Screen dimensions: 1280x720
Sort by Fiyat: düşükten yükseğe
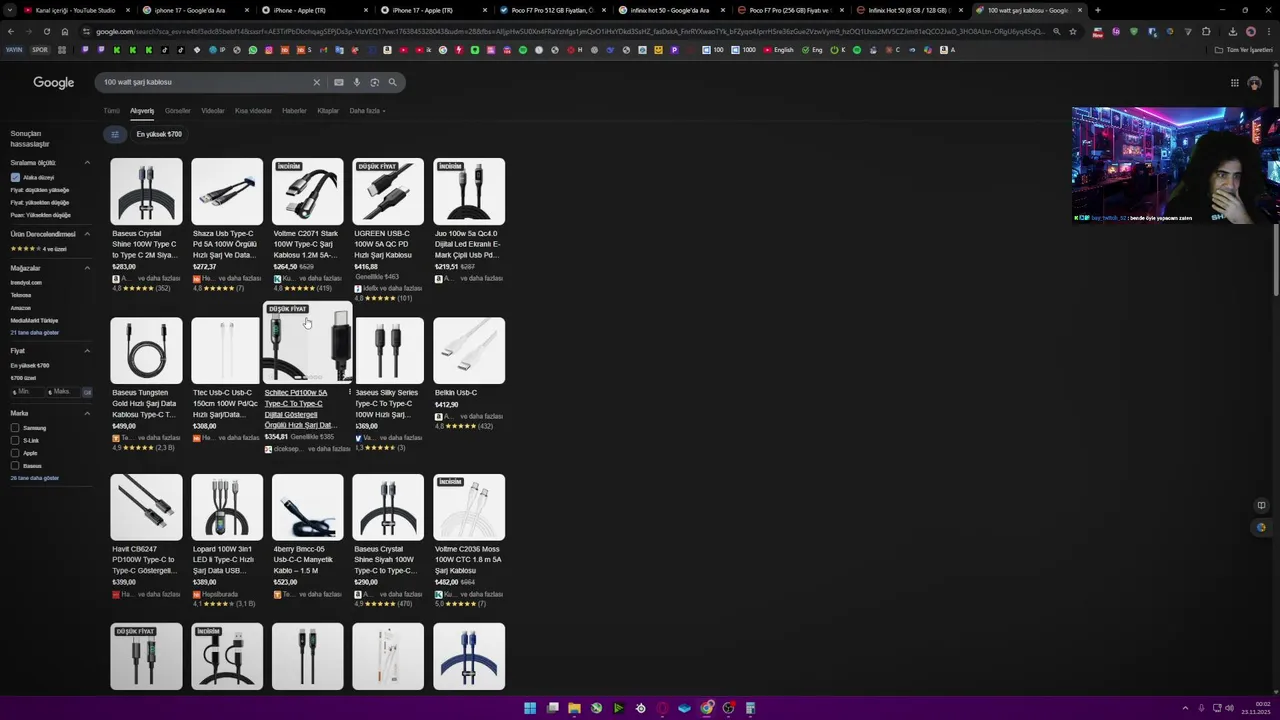[40, 190]
